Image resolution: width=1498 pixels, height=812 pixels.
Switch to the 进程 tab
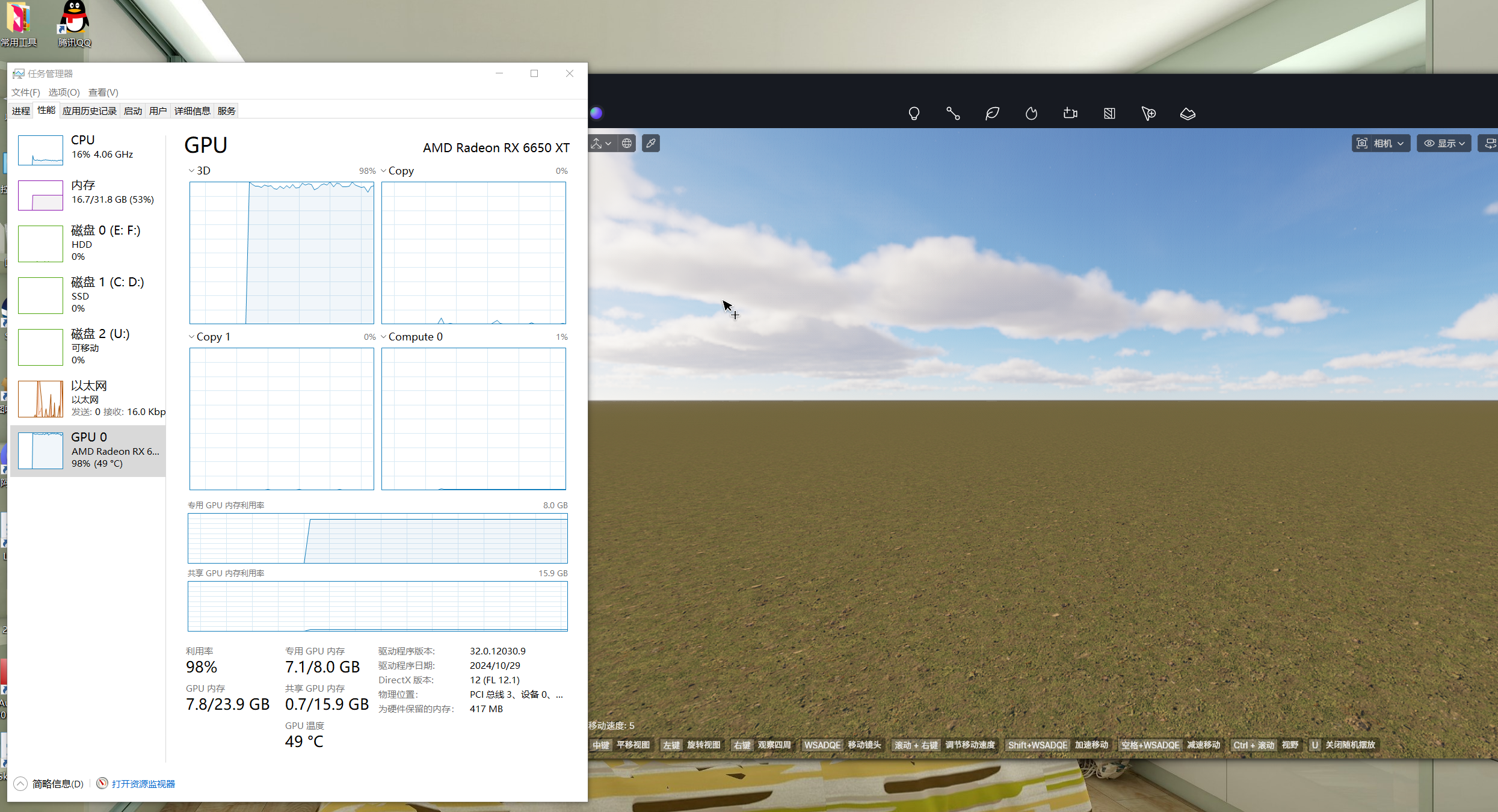pos(21,111)
